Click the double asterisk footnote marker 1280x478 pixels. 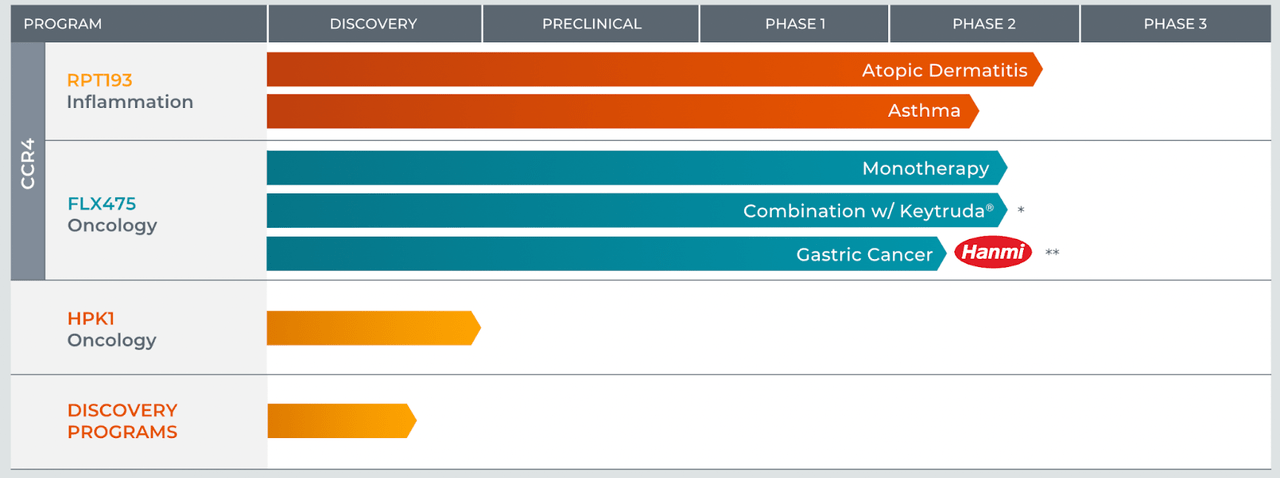click(1052, 254)
